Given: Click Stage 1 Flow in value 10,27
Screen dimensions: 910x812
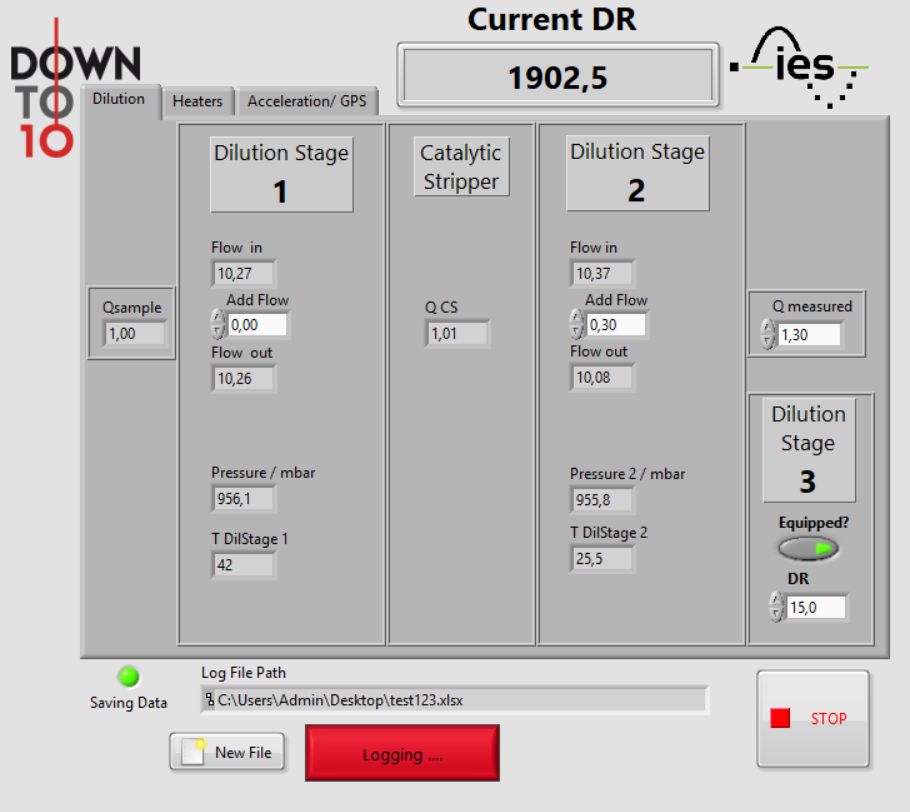Looking at the screenshot, I should point(243,273).
